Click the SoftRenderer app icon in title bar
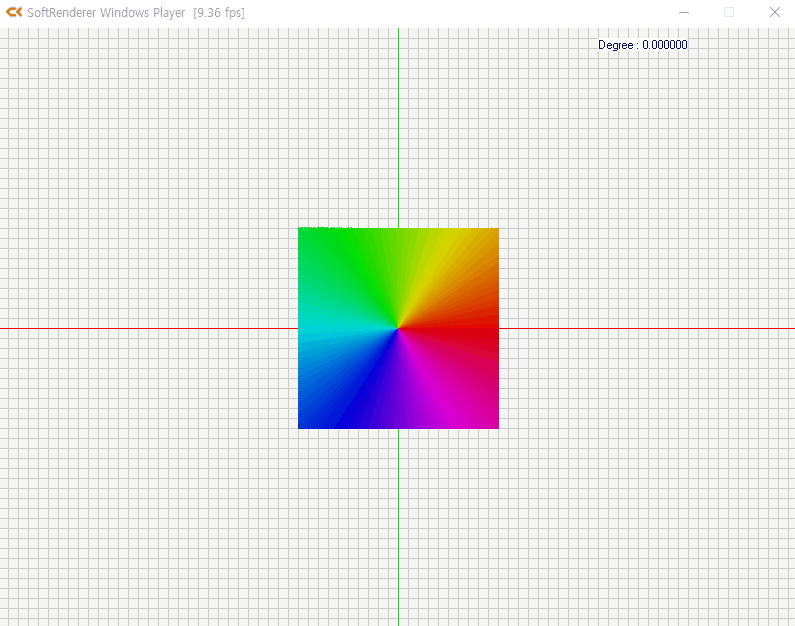795x626 pixels. [x=14, y=12]
